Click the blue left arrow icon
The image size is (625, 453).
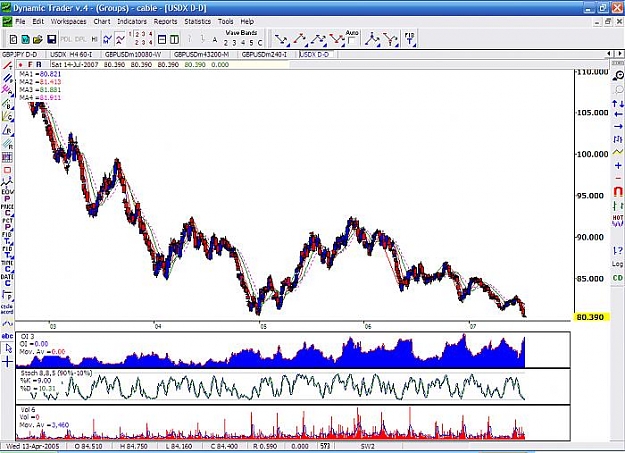[618, 114]
